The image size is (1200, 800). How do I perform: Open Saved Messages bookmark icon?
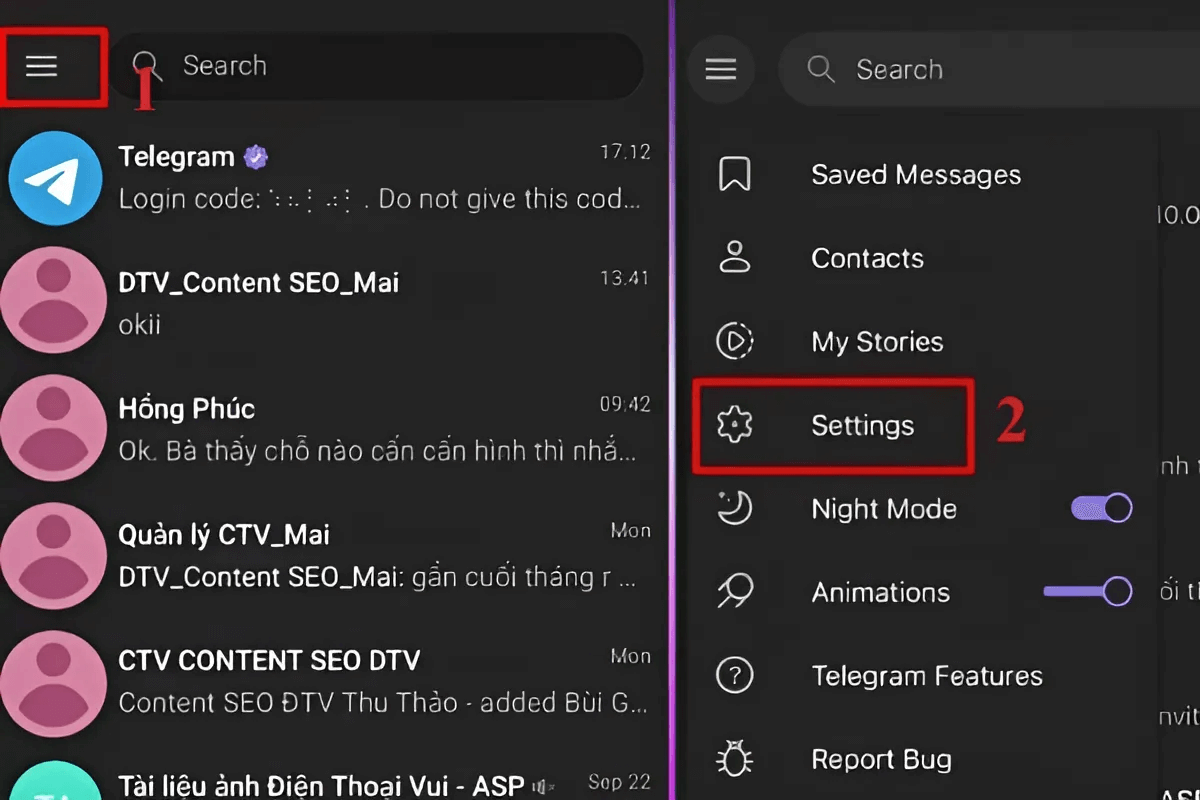click(x=735, y=174)
